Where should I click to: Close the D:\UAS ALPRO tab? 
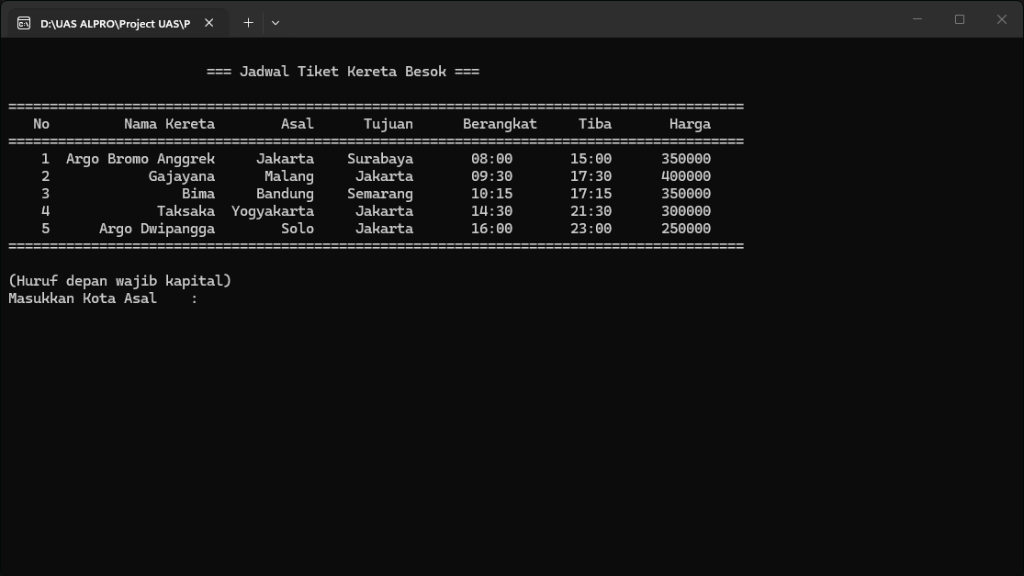209,23
